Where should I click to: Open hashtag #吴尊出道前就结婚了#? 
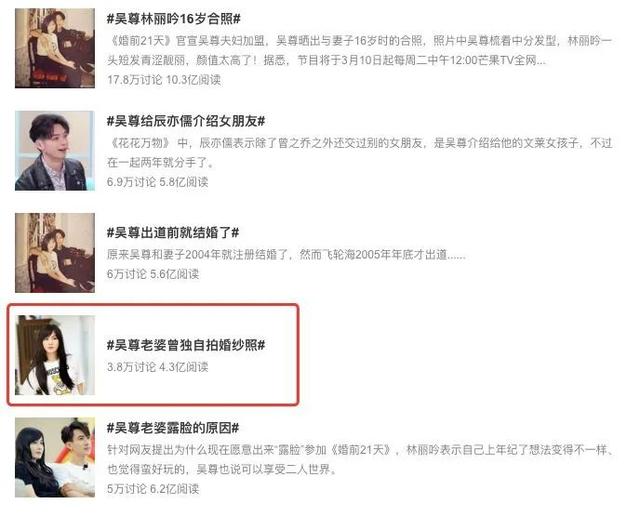[x=173, y=233]
